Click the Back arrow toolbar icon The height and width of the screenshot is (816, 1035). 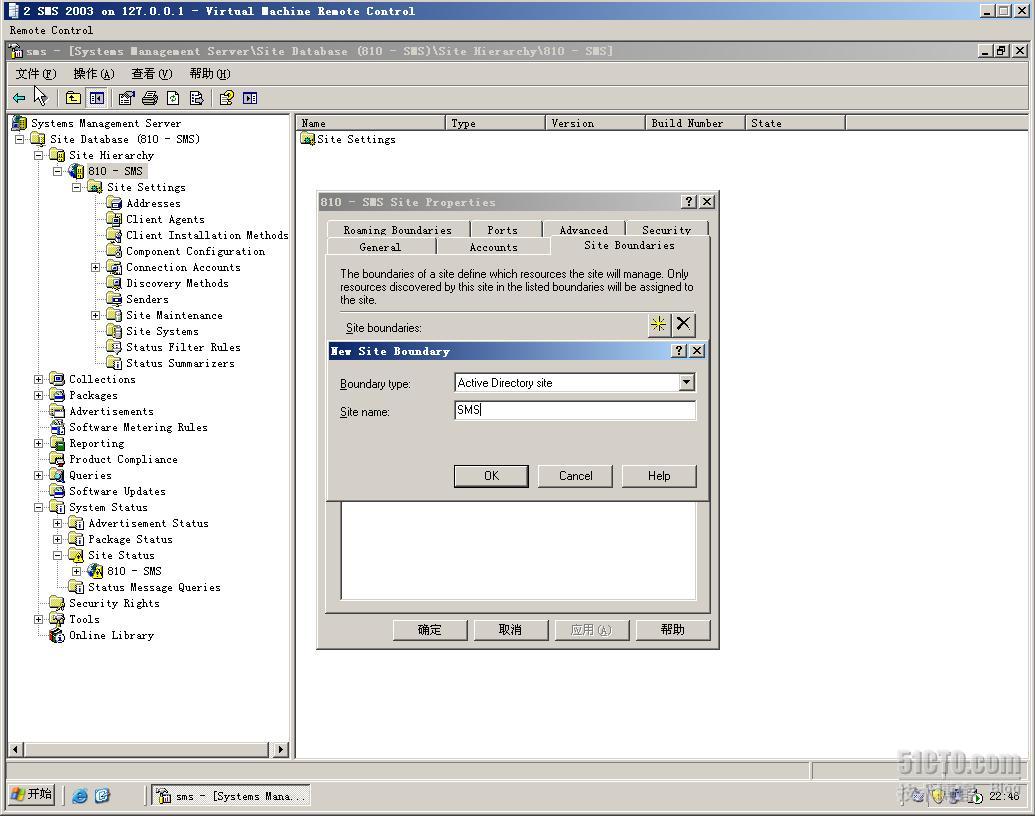tap(19, 98)
